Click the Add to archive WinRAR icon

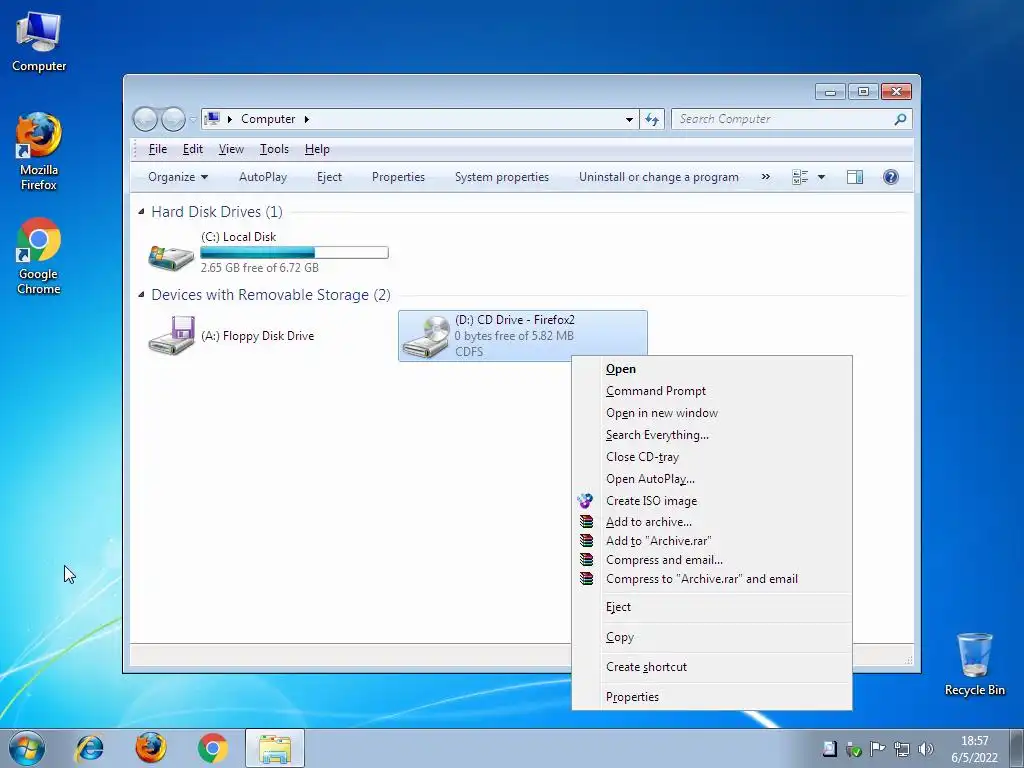[x=586, y=522]
